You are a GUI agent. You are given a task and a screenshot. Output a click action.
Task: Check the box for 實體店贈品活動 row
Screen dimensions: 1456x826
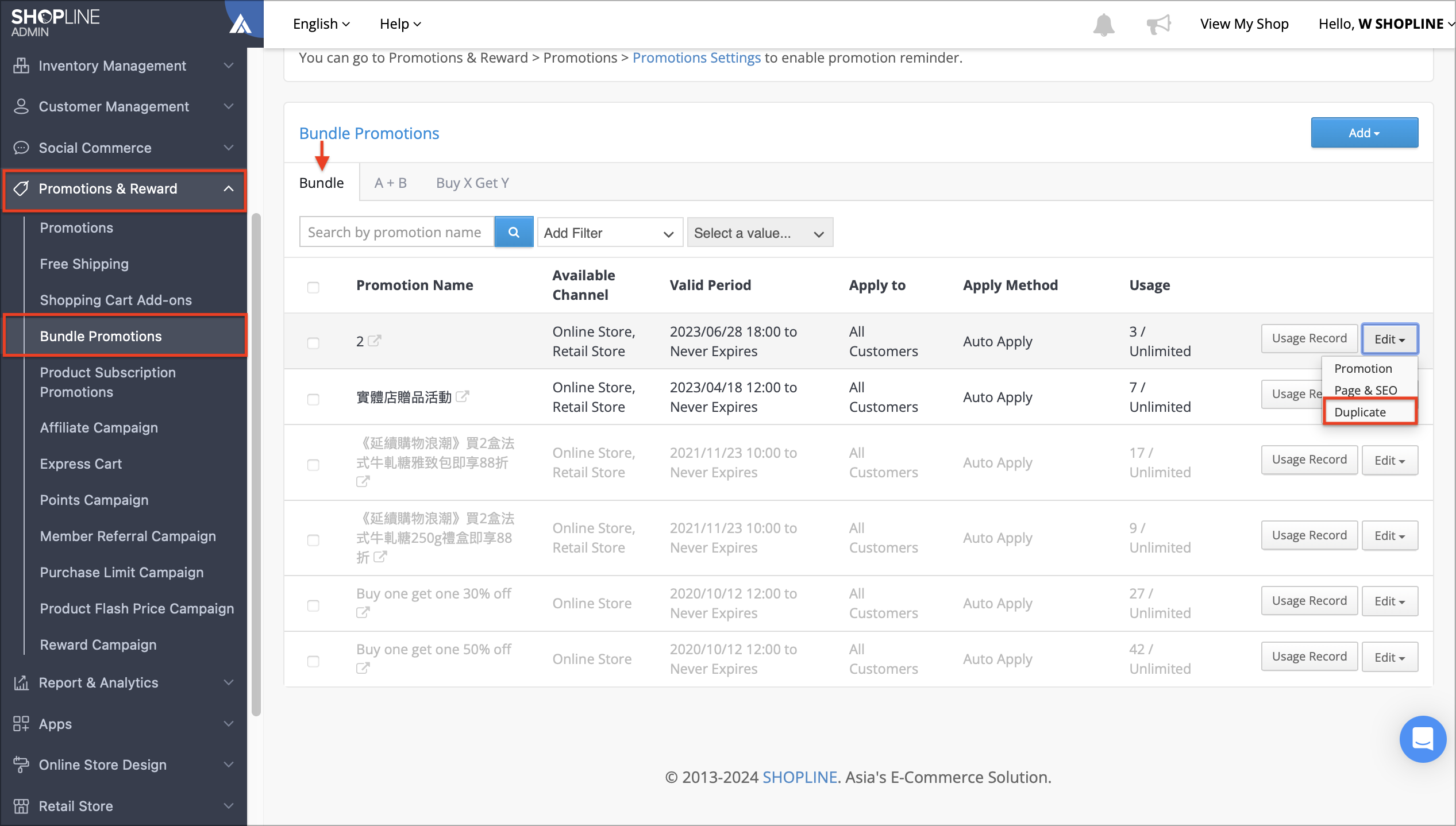pyautogui.click(x=313, y=399)
